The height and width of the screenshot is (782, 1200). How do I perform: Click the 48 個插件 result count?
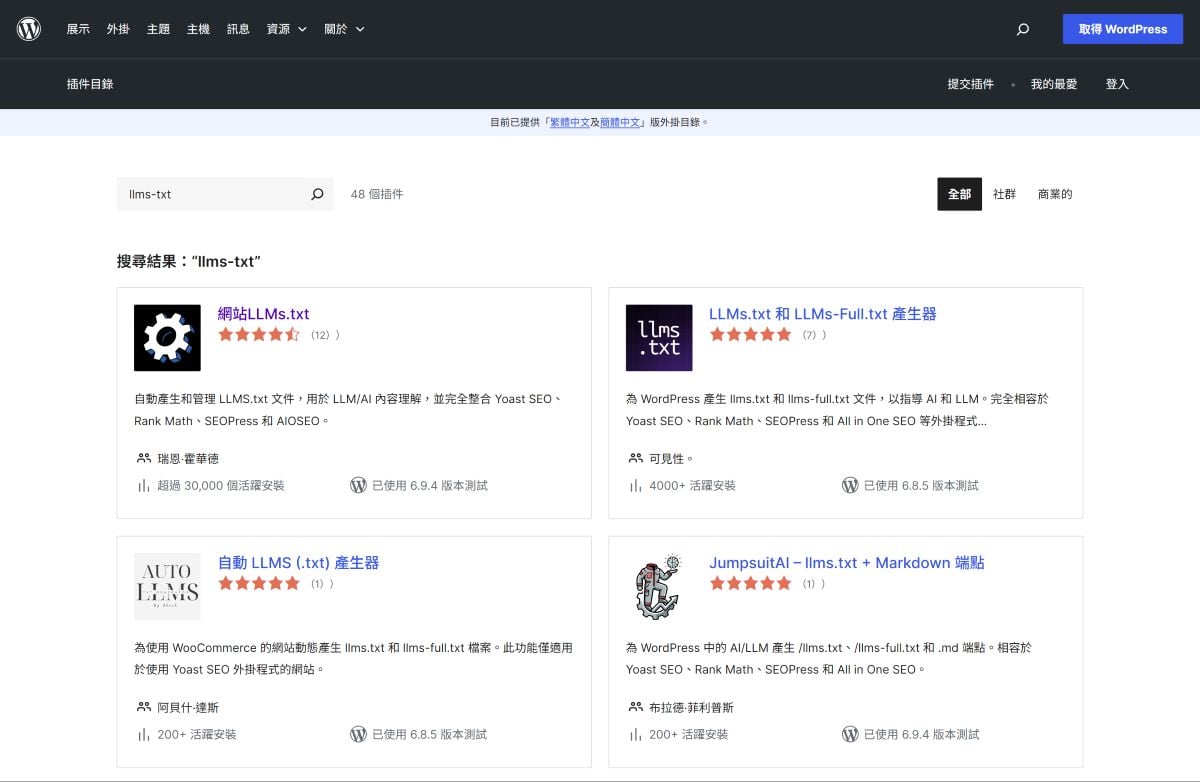(x=377, y=194)
